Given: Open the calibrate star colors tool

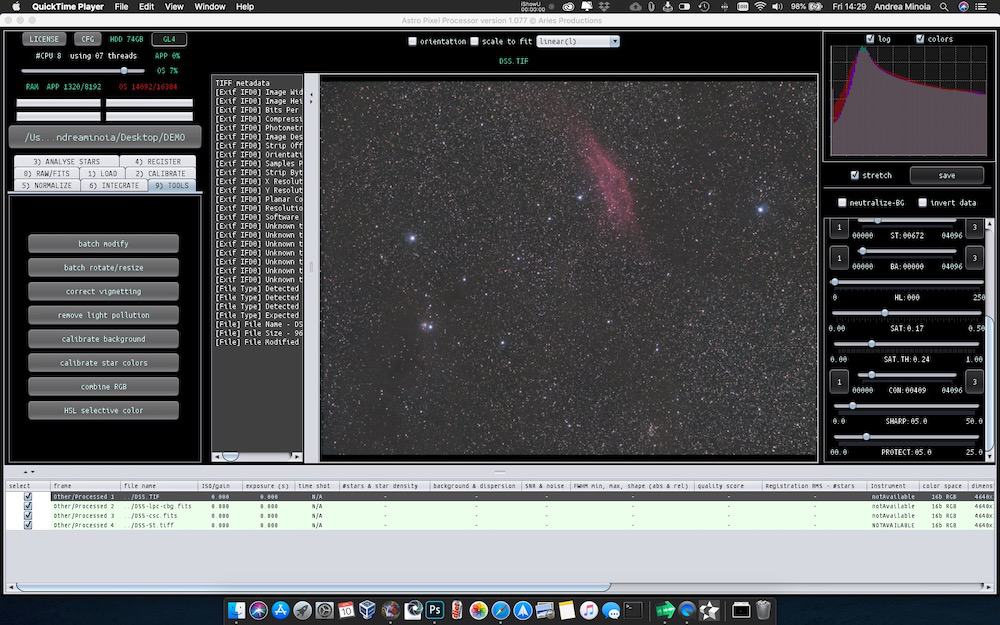Looking at the screenshot, I should point(105,363).
